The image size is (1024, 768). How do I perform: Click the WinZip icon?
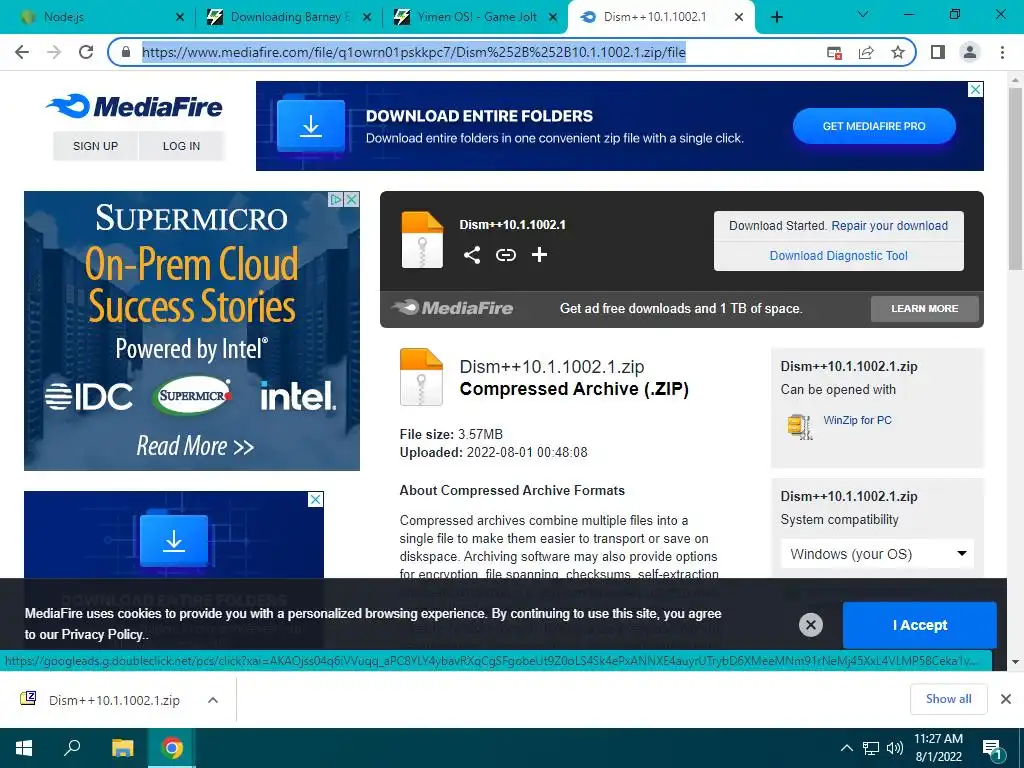pyautogui.click(x=799, y=427)
